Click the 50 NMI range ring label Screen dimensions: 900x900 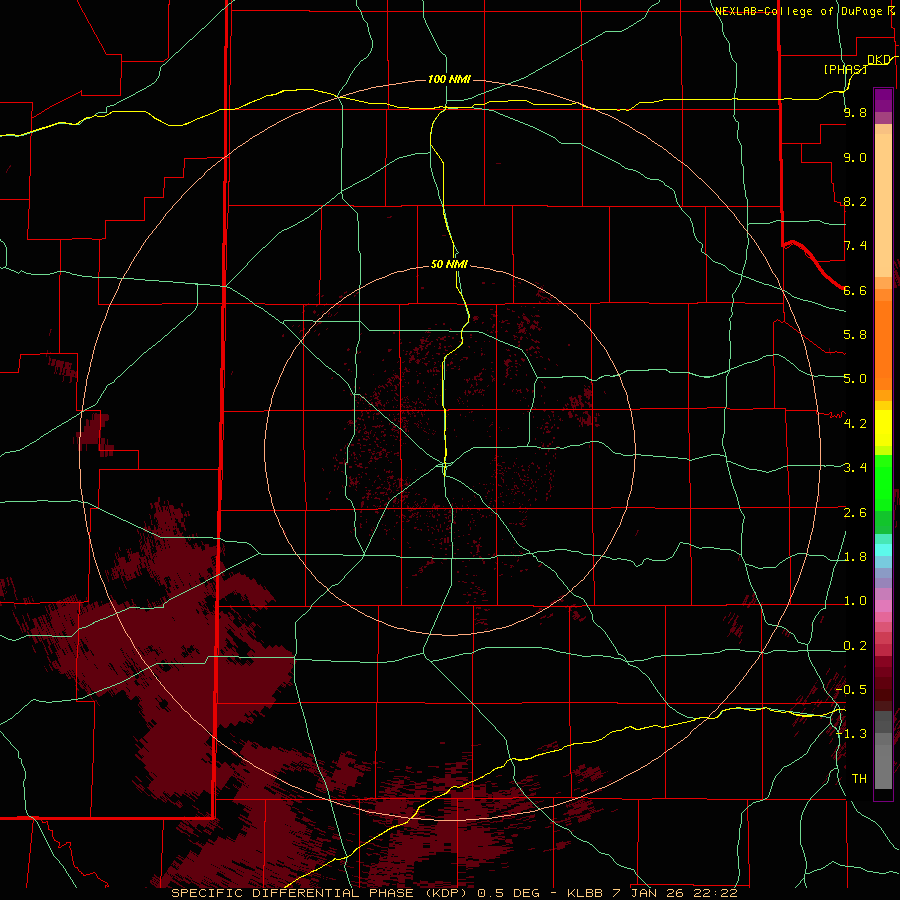449,264
